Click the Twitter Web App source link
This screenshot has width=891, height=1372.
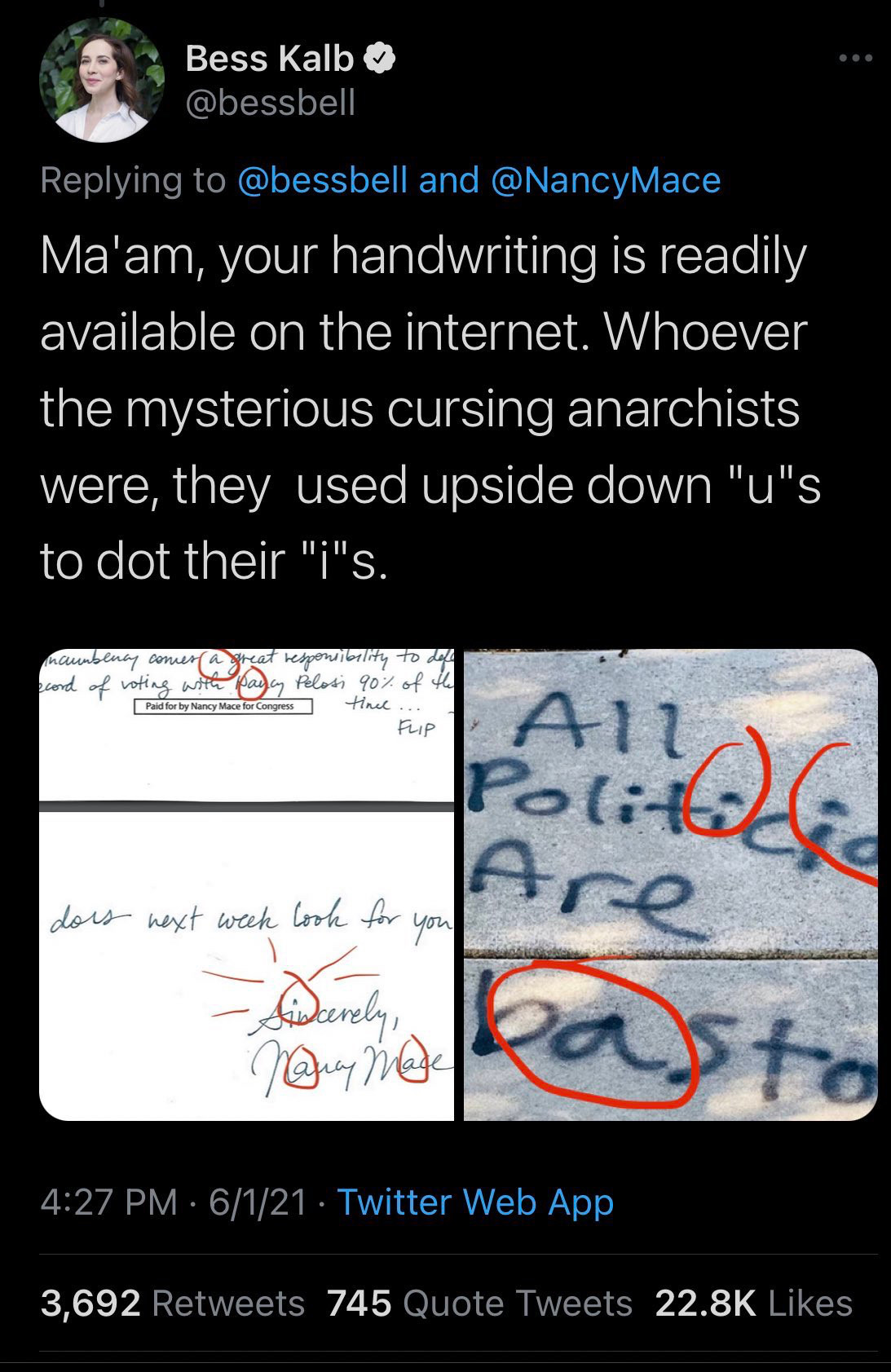pyautogui.click(x=474, y=1202)
